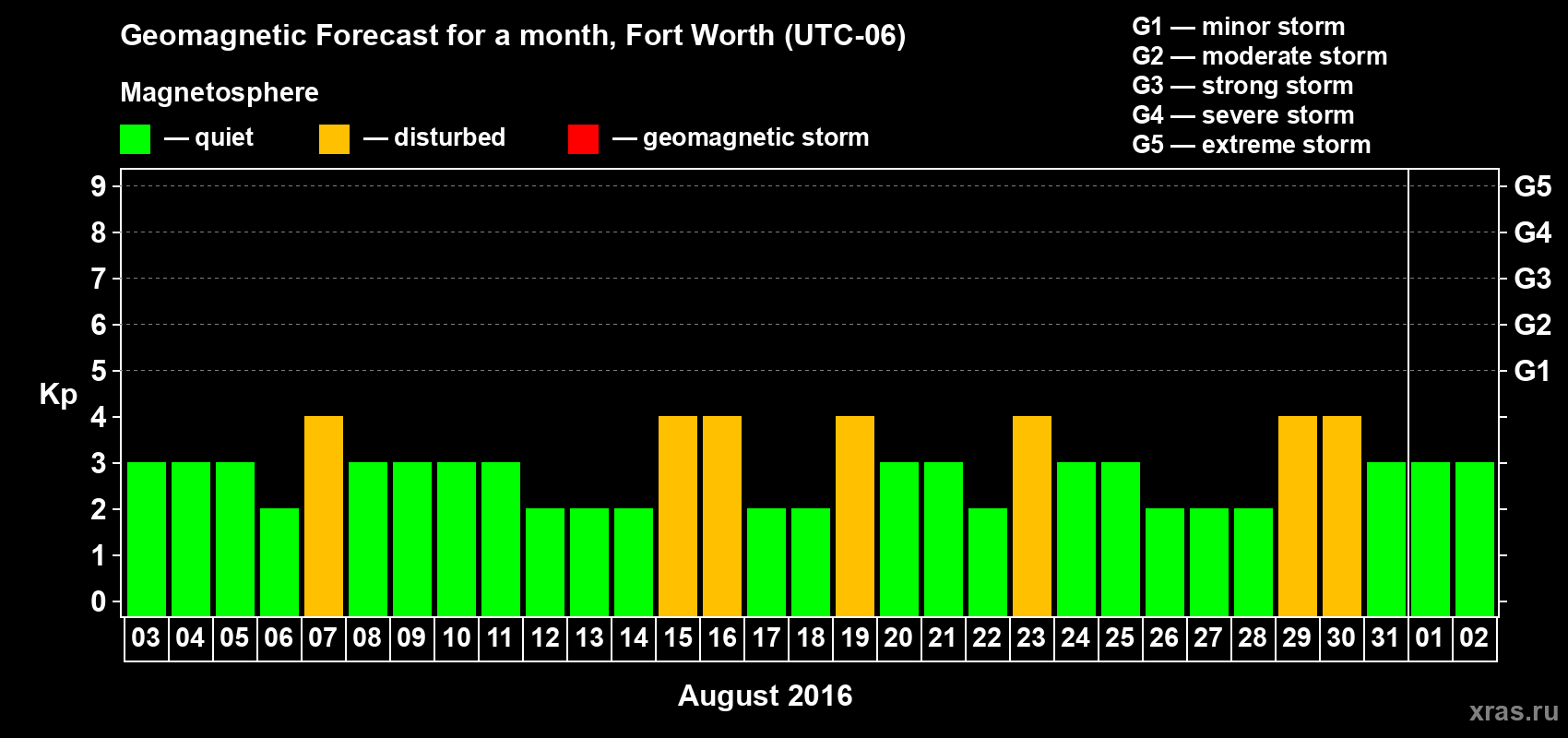Image resolution: width=1568 pixels, height=738 pixels.
Task: Select the green bar for day 12
Action: tap(545, 562)
